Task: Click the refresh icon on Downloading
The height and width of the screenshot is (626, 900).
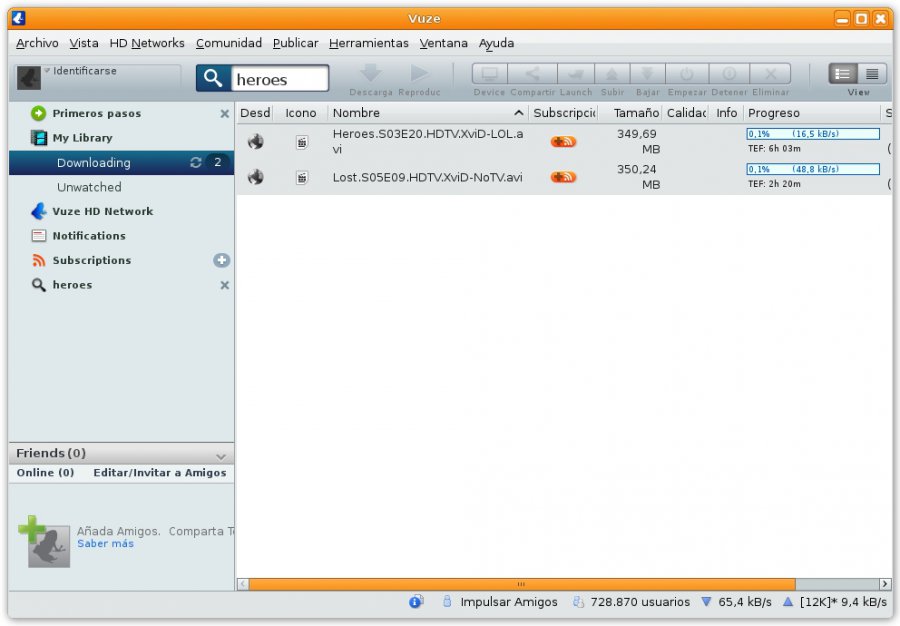Action: 195,162
